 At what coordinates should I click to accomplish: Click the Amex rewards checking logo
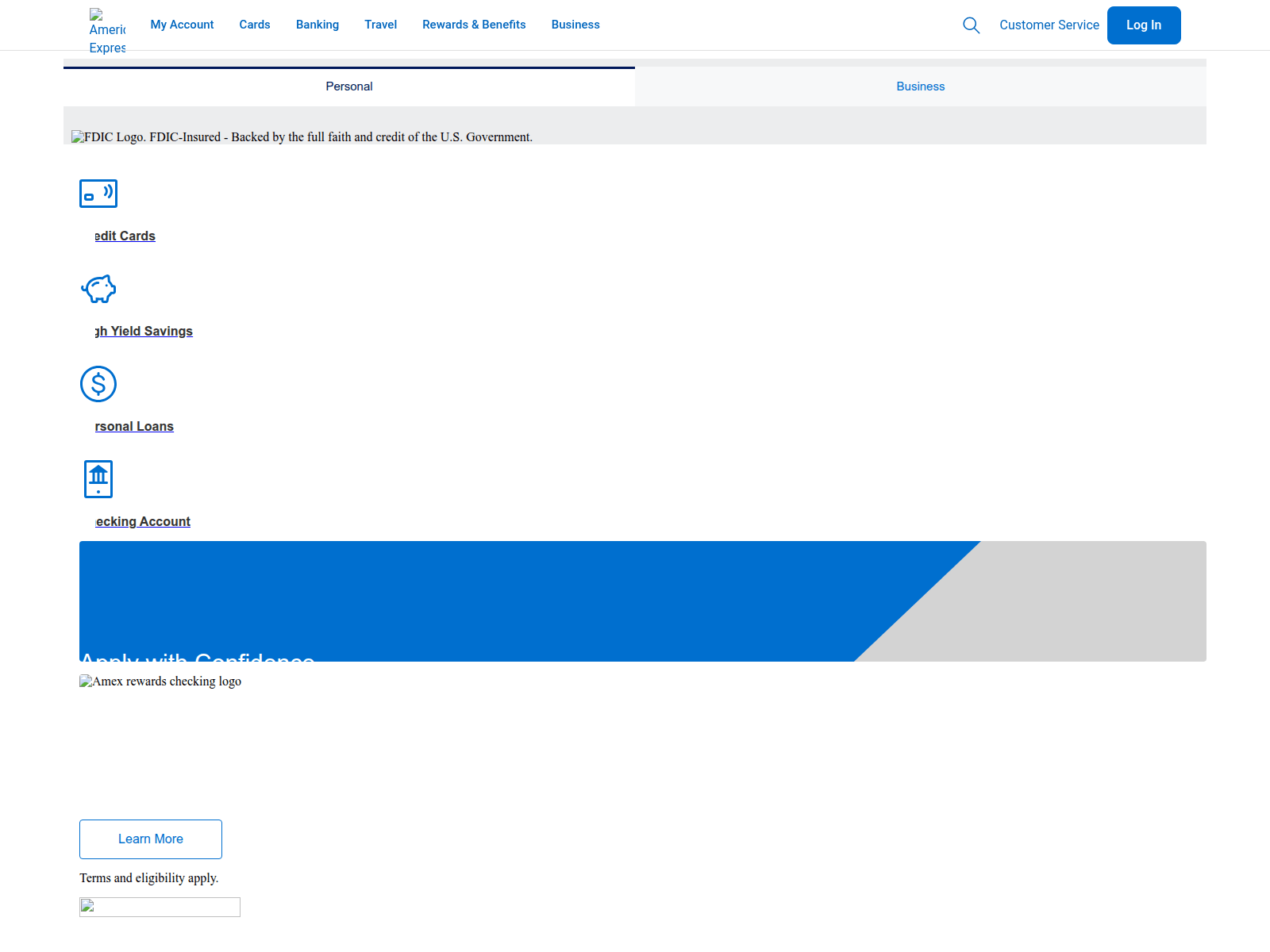click(x=160, y=681)
